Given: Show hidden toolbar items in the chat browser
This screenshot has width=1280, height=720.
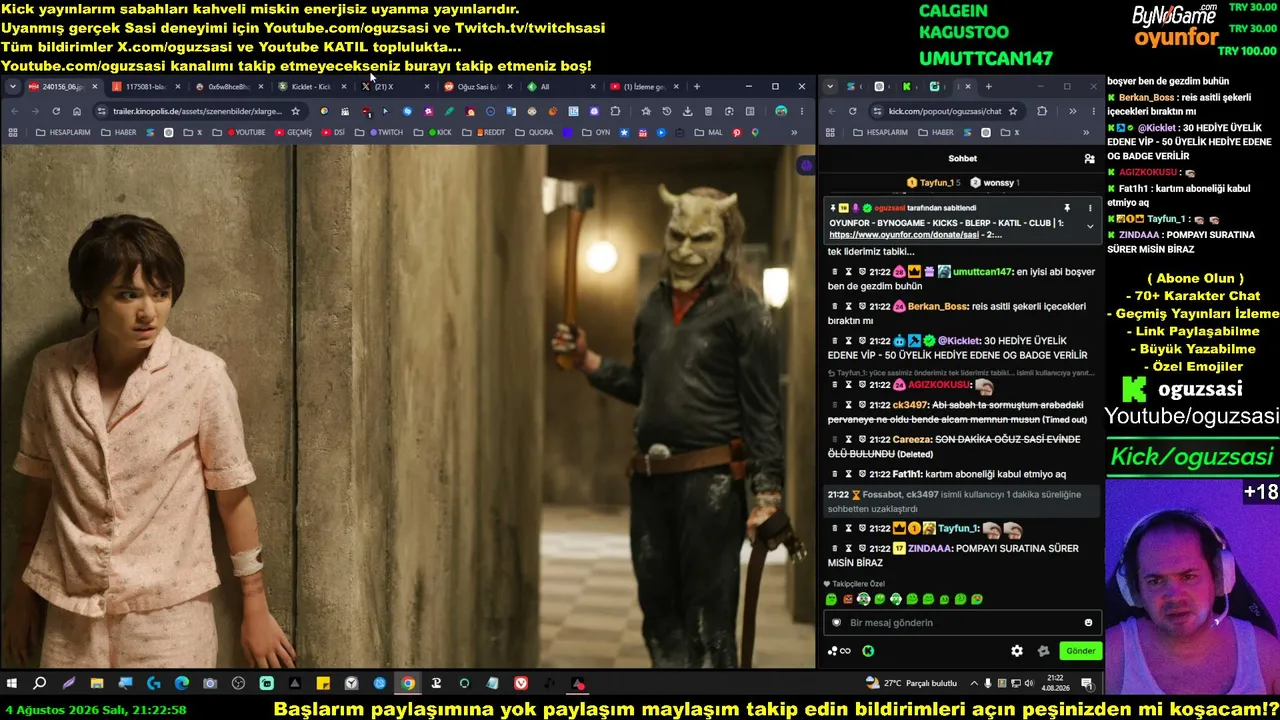Looking at the screenshot, I should 1072,111.
